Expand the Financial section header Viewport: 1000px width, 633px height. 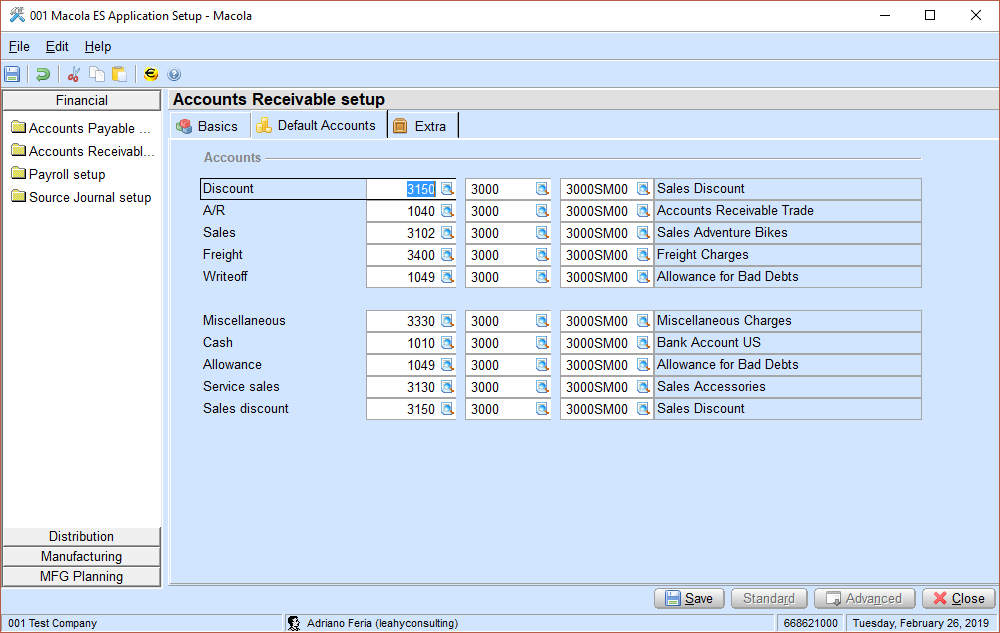click(82, 100)
